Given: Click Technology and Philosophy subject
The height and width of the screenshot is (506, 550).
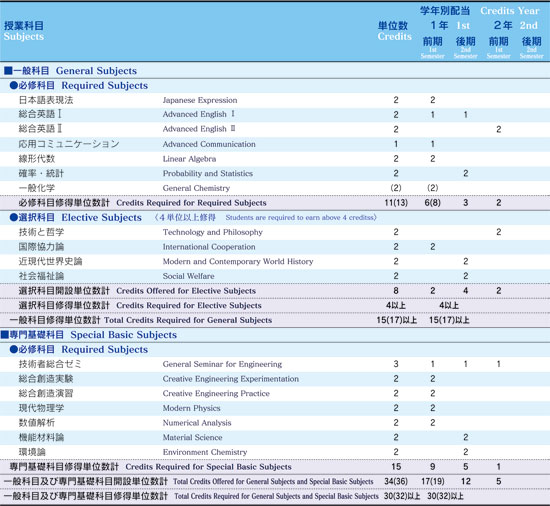Looking at the screenshot, I should (213, 232).
